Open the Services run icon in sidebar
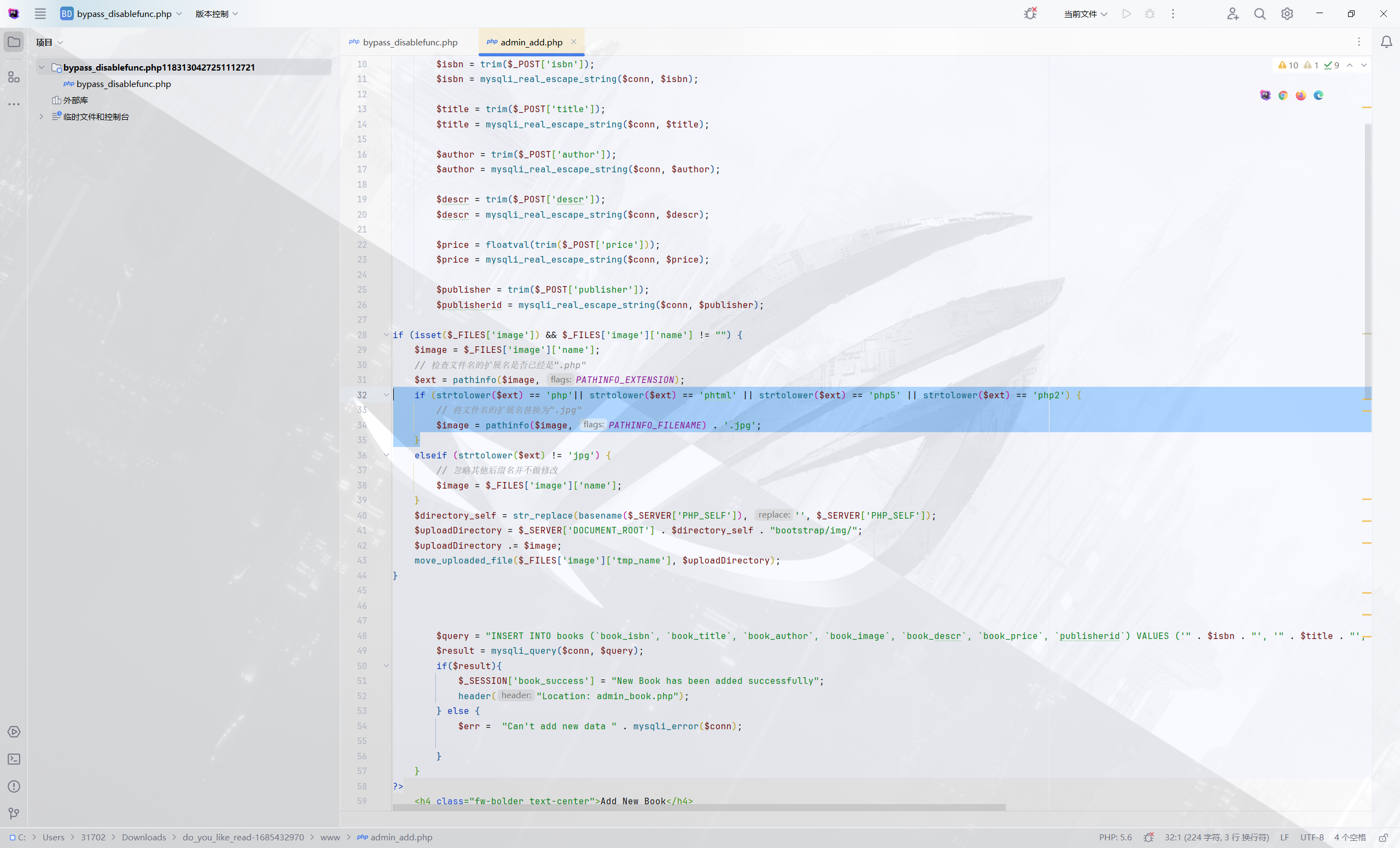The image size is (1400, 848). [x=14, y=732]
